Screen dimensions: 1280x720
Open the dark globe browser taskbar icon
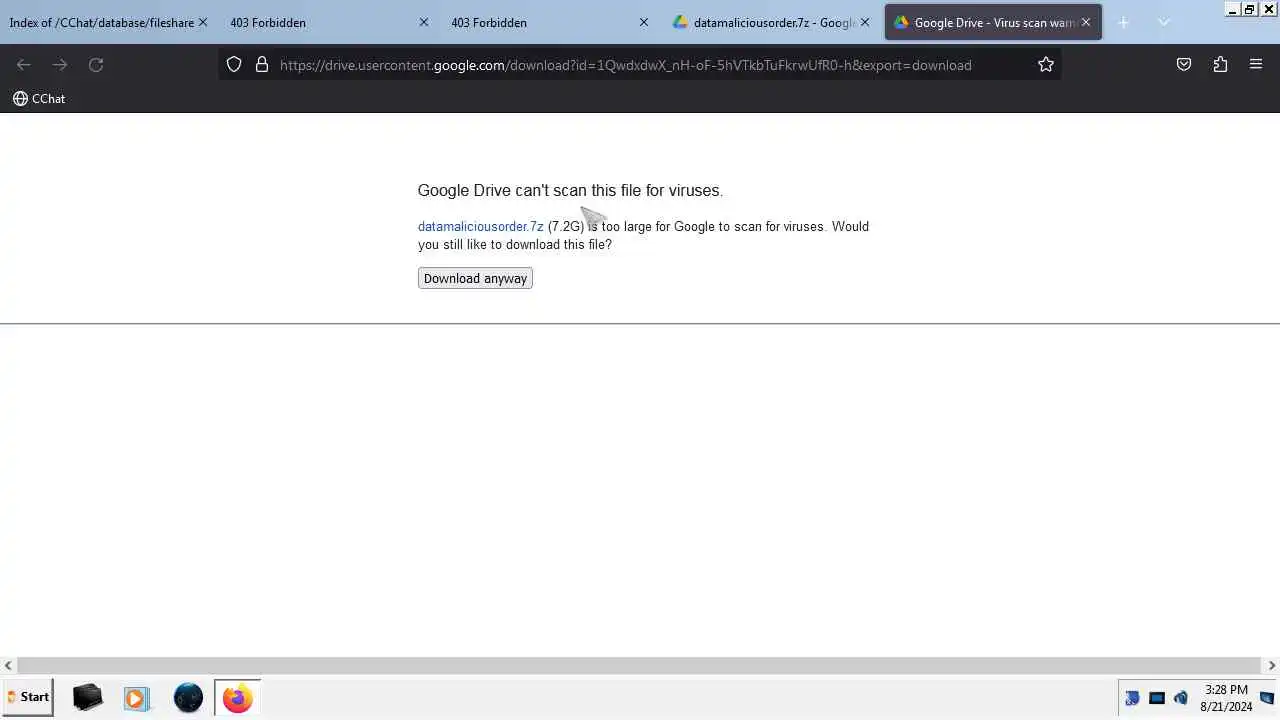click(188, 697)
